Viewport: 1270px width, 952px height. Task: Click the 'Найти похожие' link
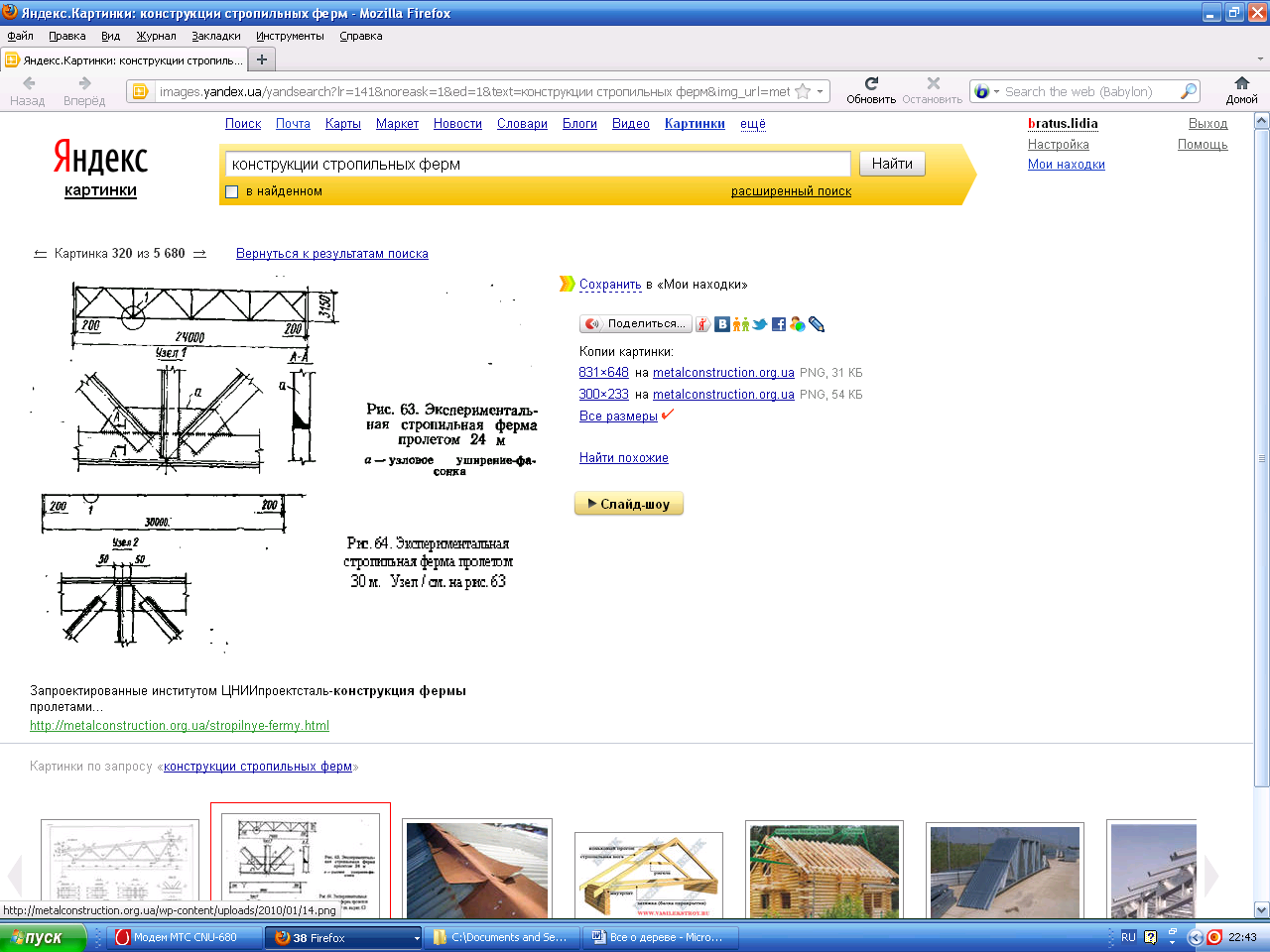pos(624,458)
